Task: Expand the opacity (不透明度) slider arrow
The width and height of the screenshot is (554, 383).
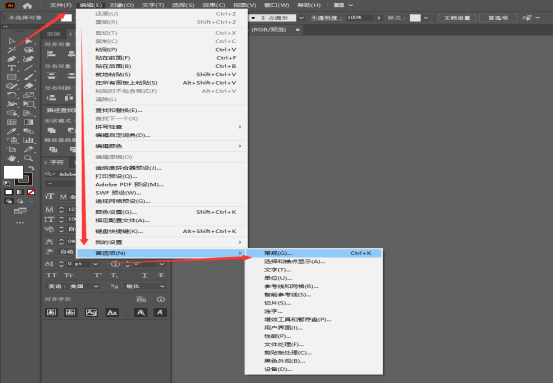Action: 379,18
